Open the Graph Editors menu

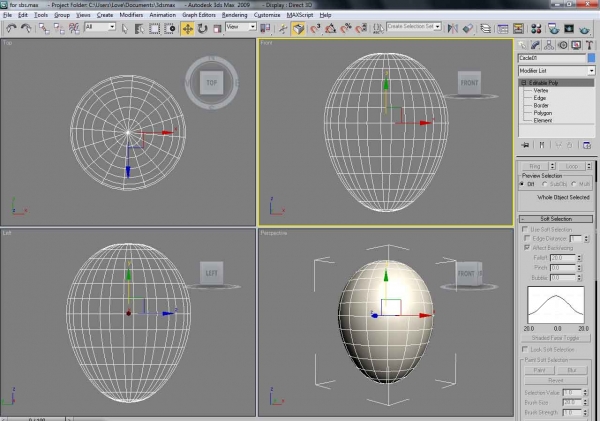pyautogui.click(x=199, y=15)
